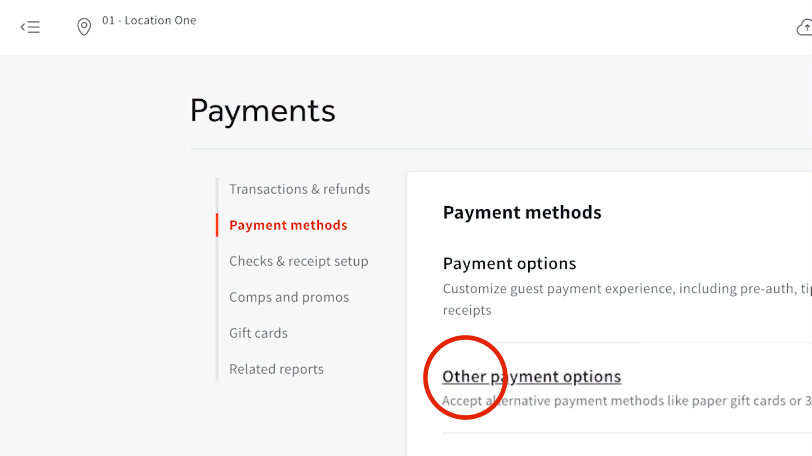Click the cloud upload publish icon
Image resolution: width=812 pixels, height=456 pixels.
(x=804, y=27)
